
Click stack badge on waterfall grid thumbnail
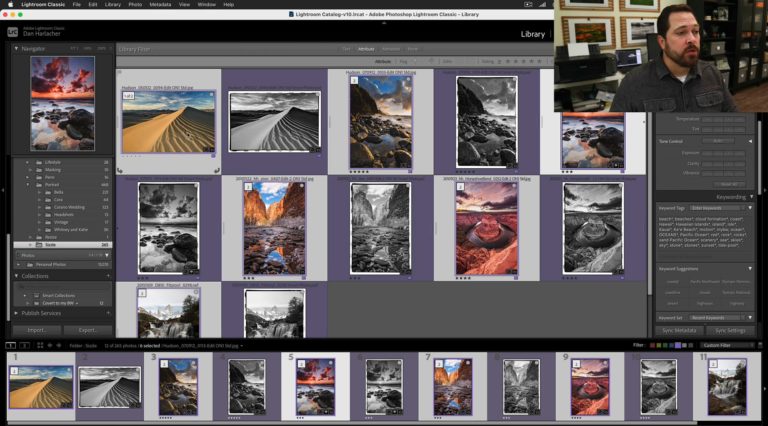(x=142, y=293)
